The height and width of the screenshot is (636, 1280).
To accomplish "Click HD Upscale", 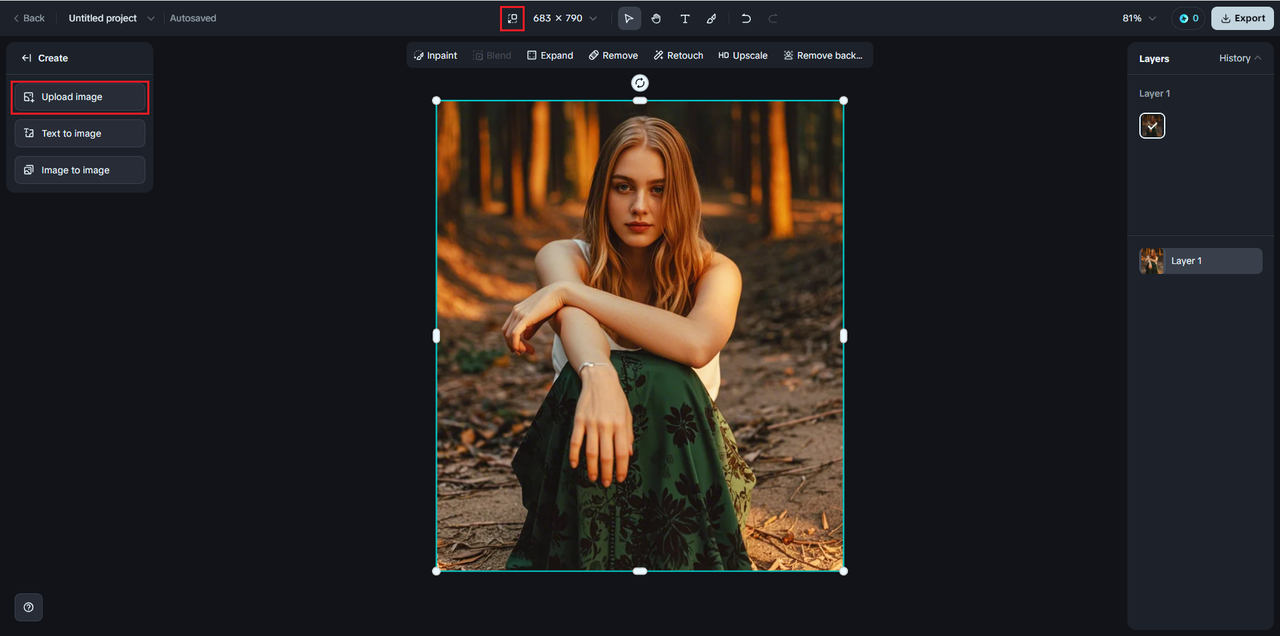I will (743, 55).
